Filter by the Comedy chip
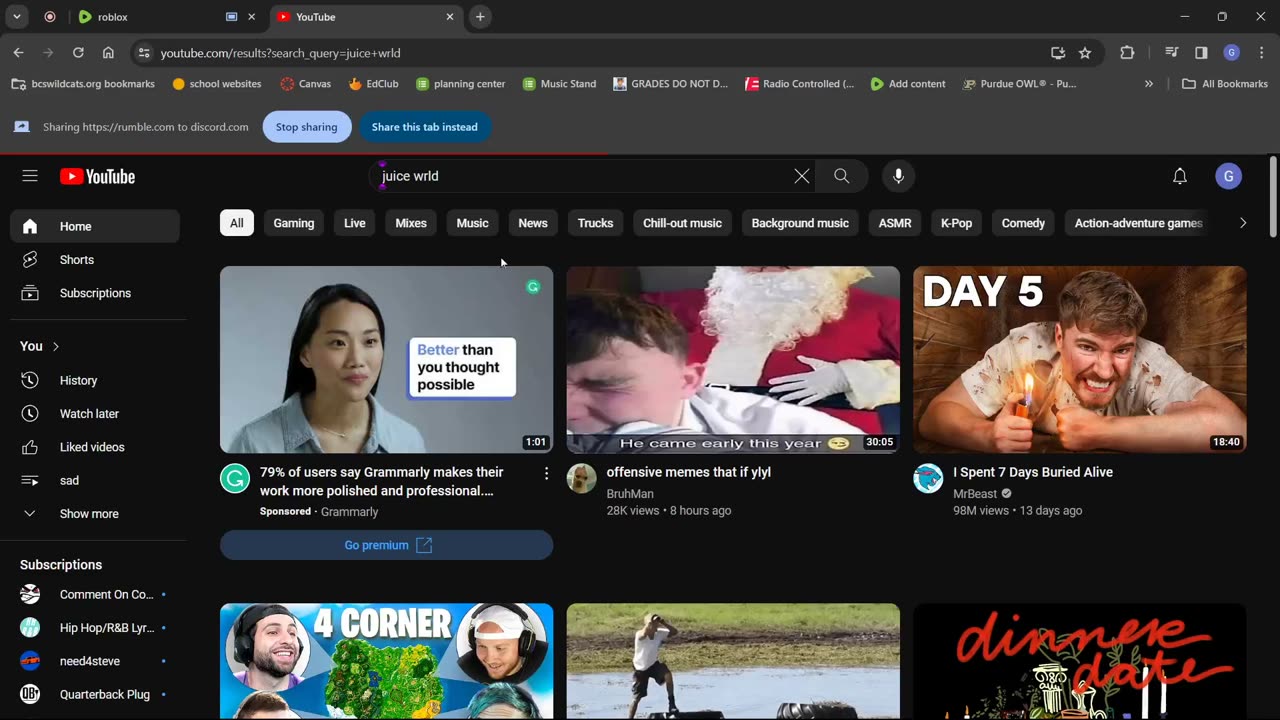1280x720 pixels. (x=1023, y=223)
